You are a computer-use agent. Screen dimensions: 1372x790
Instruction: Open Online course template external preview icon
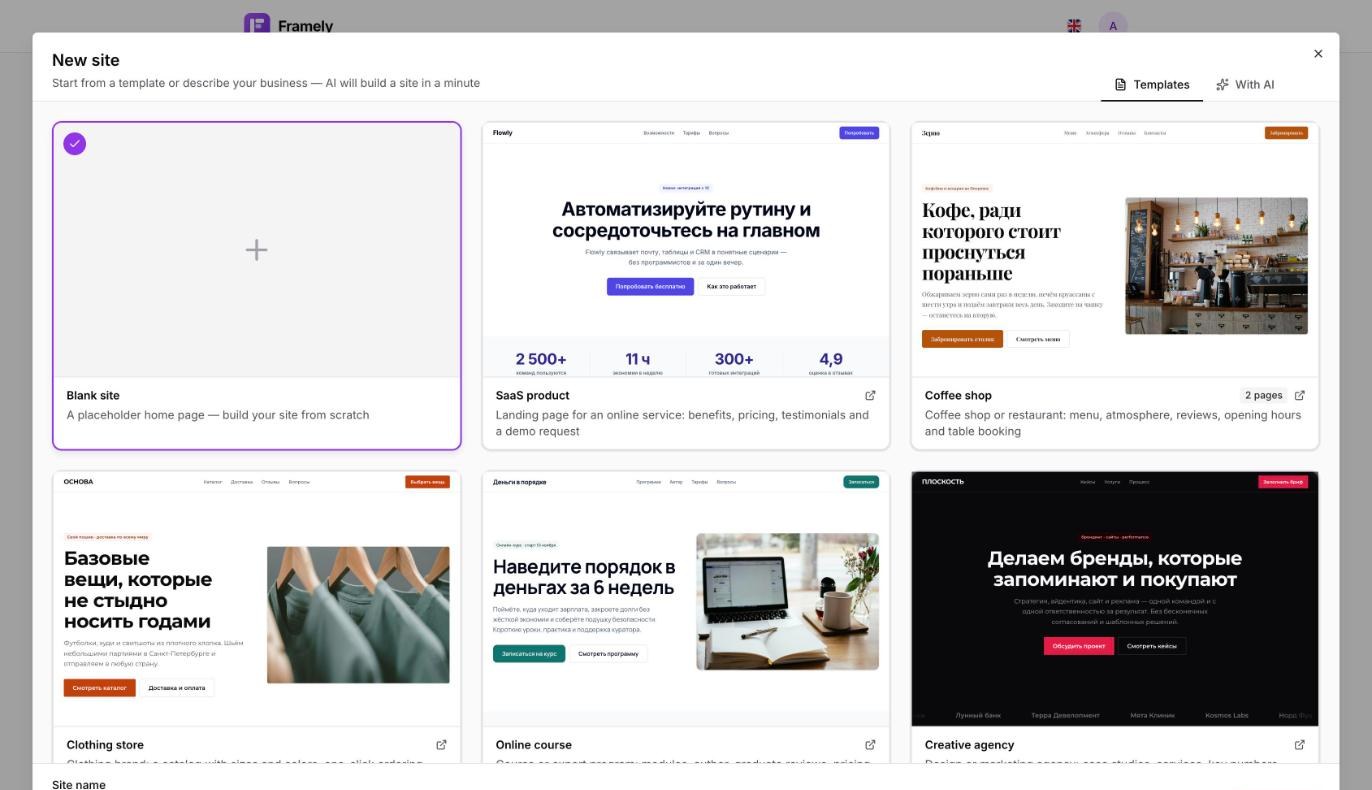(870, 744)
